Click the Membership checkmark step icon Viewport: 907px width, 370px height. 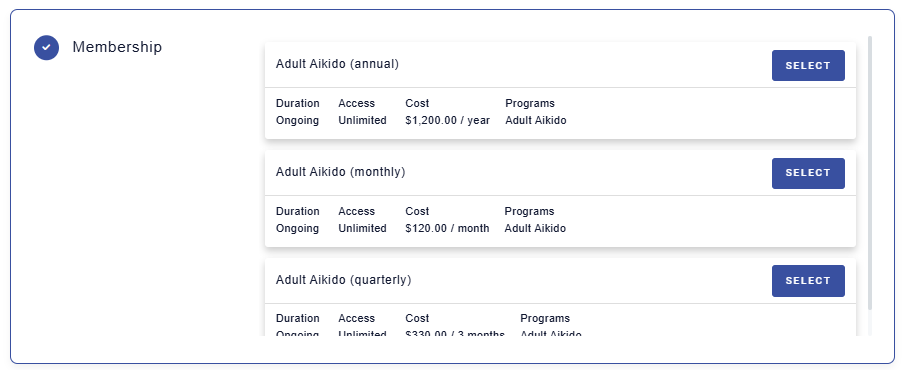46,47
